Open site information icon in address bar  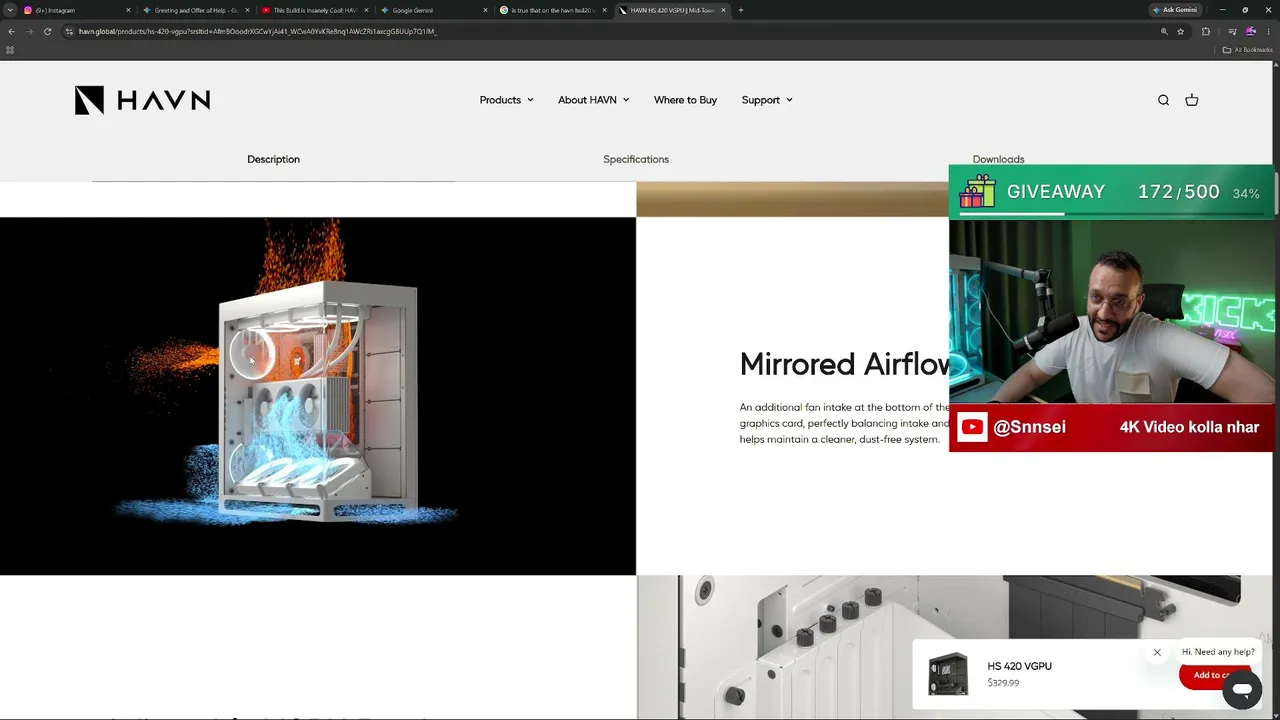tap(69, 31)
